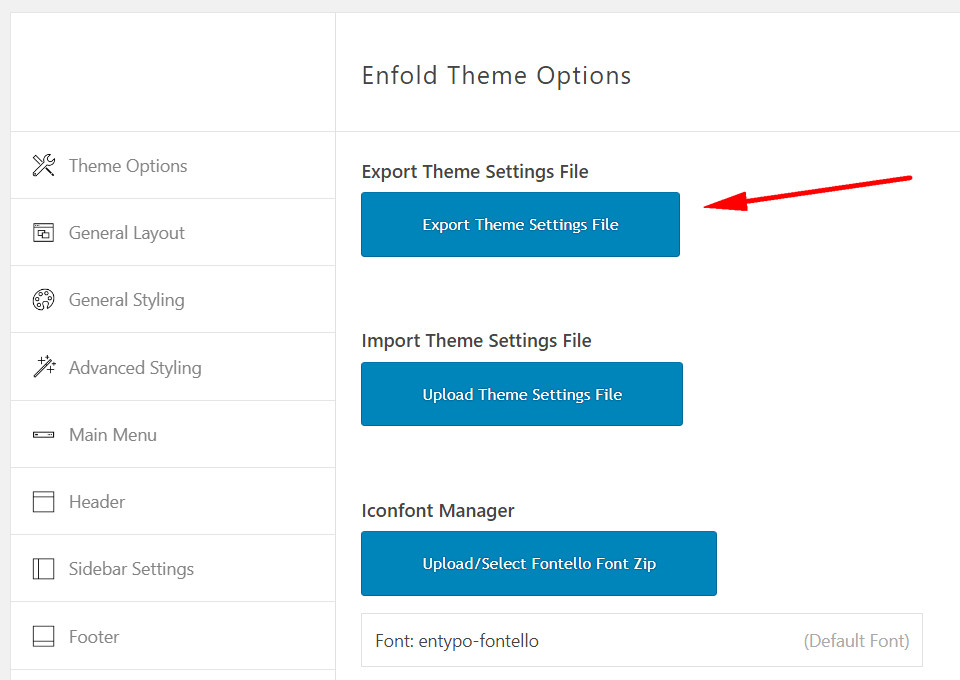960x680 pixels.
Task: Switch to the Footer tab
Action: tap(173, 636)
